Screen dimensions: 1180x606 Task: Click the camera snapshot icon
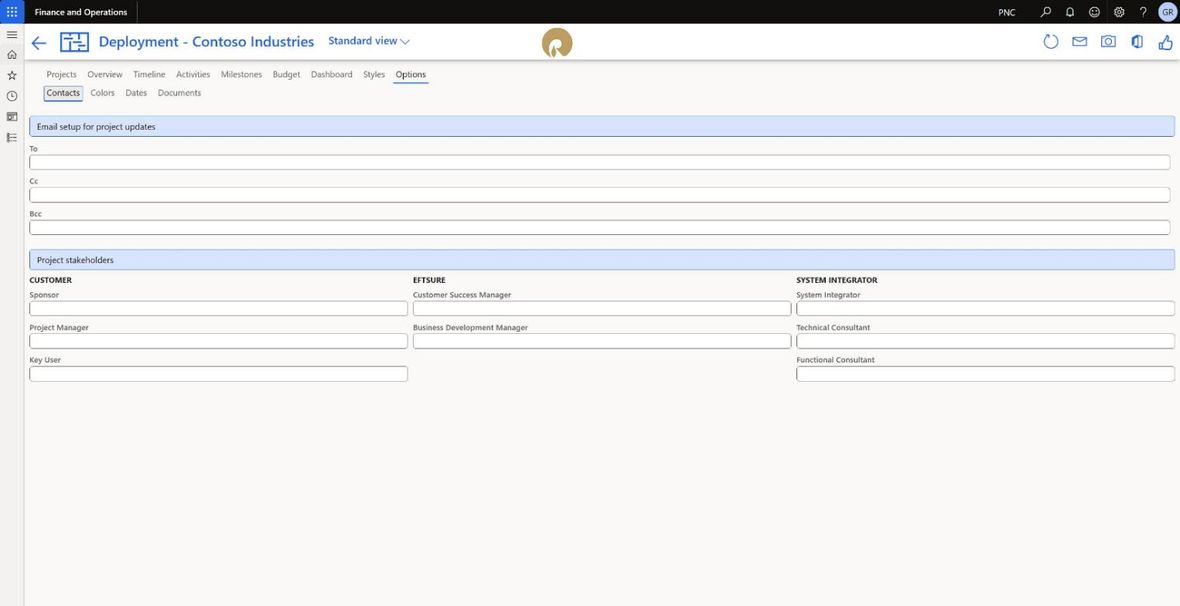click(1108, 42)
